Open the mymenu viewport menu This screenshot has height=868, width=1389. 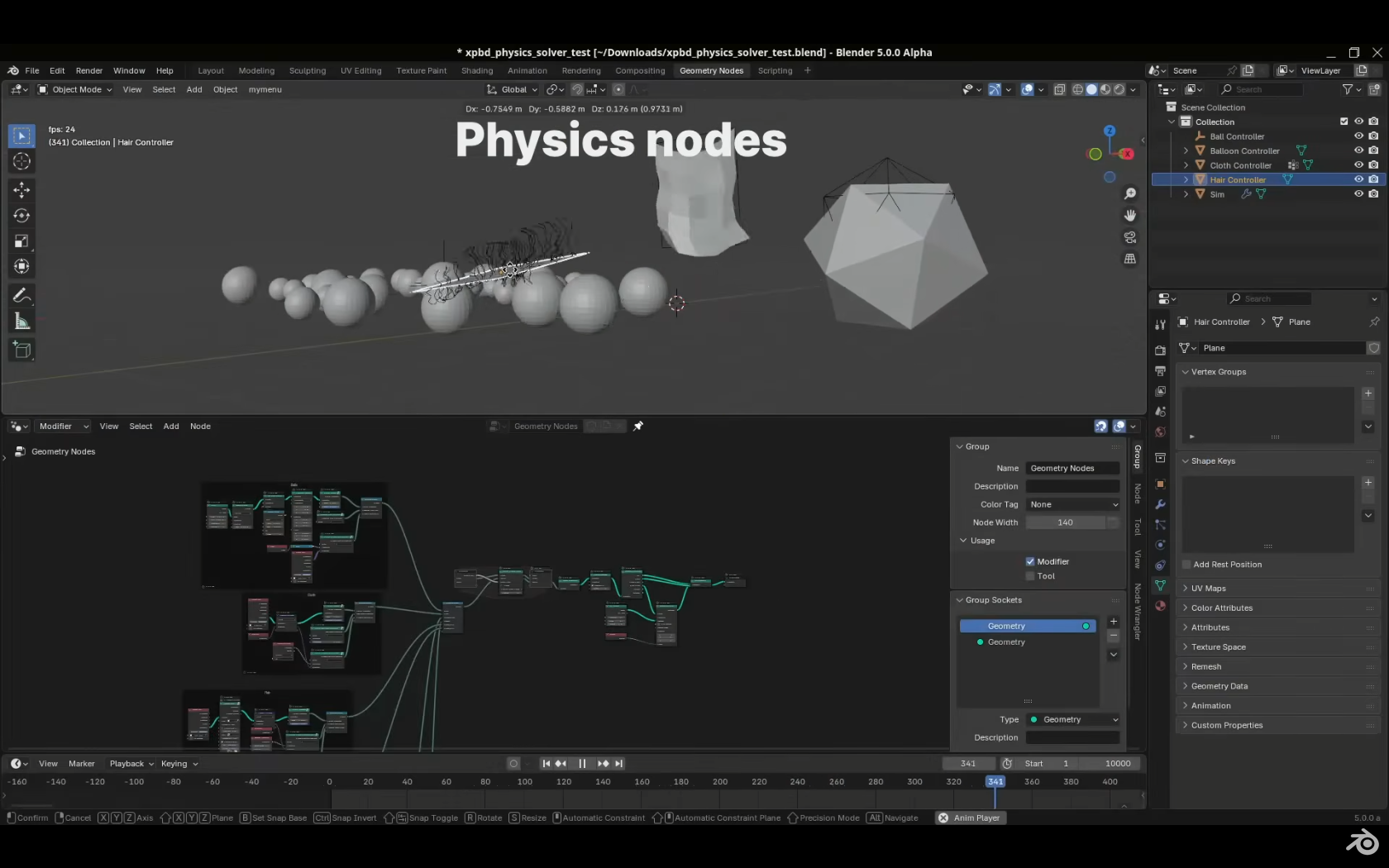265,89
